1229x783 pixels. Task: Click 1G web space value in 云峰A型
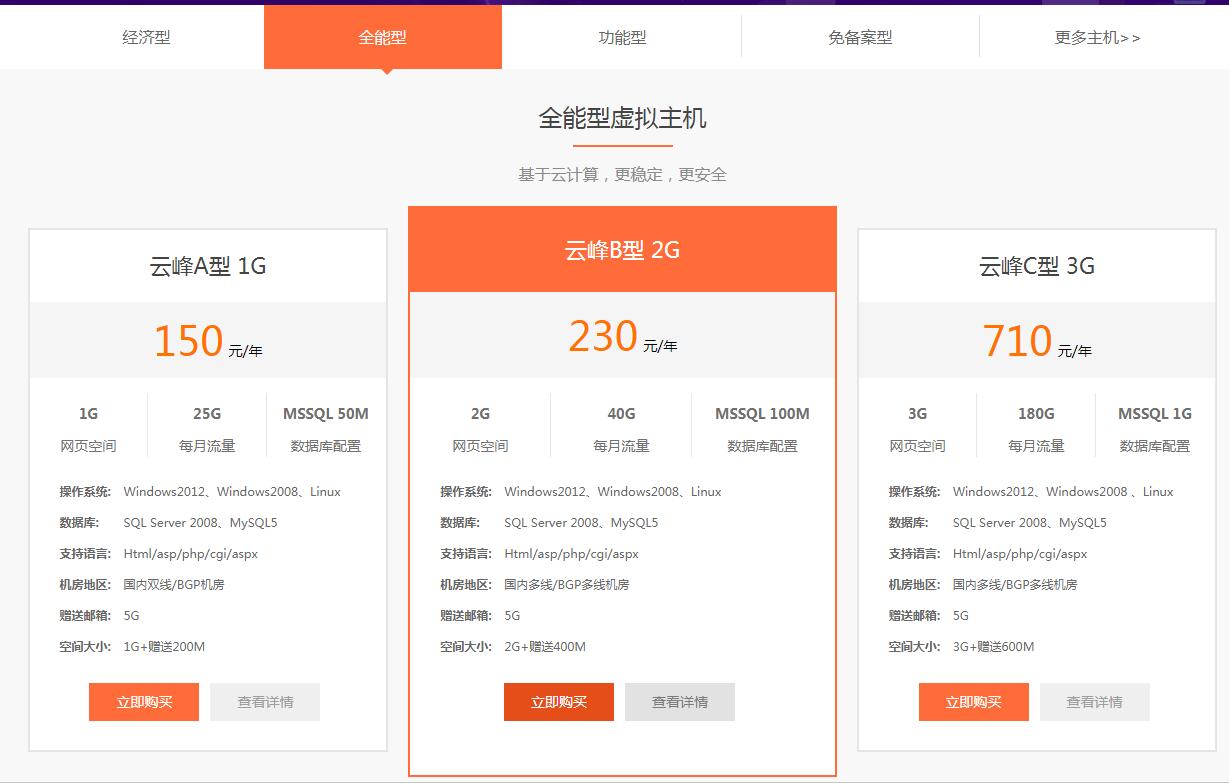pyautogui.click(x=88, y=413)
